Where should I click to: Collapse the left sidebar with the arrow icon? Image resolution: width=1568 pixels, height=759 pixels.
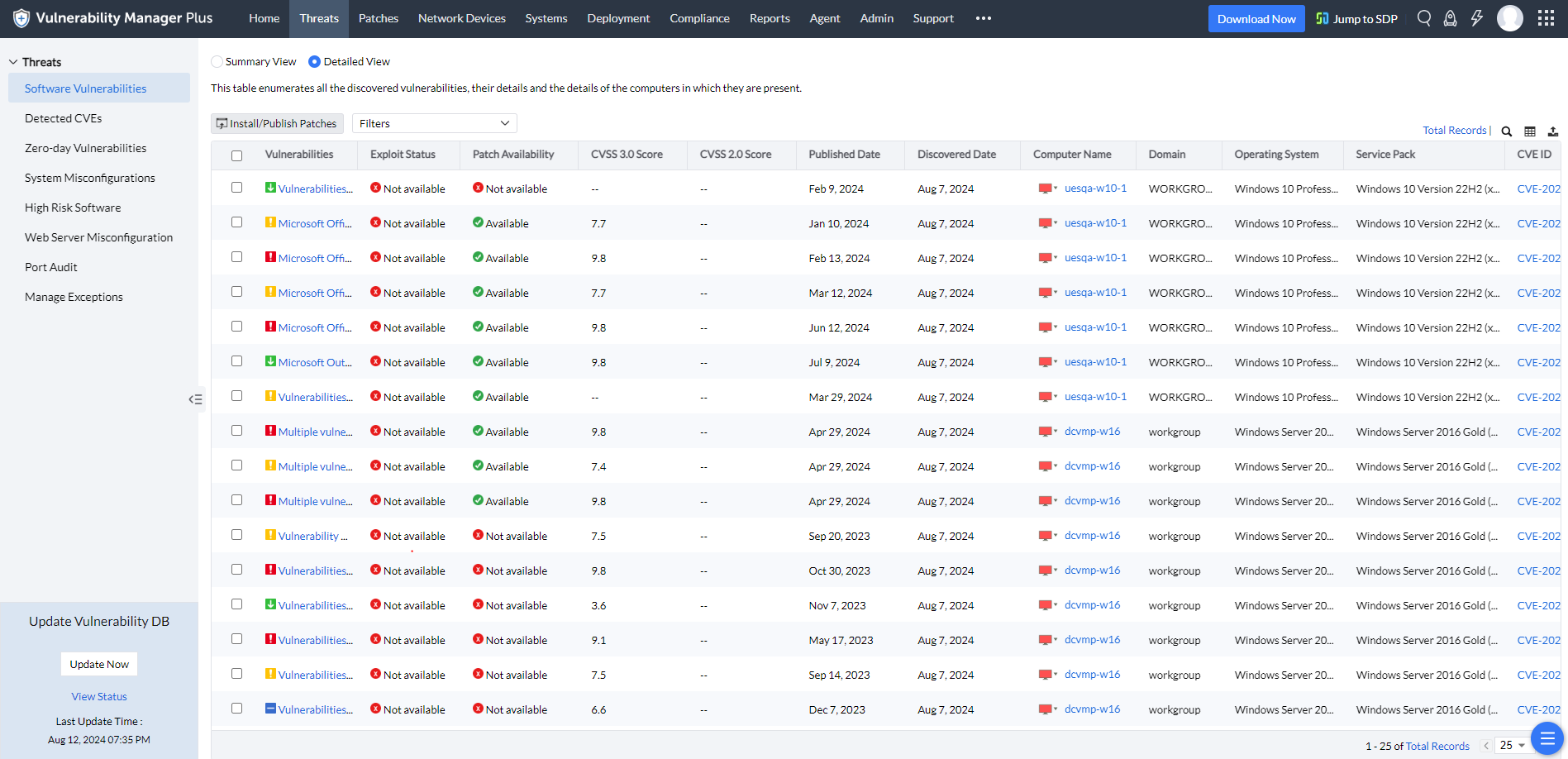(x=196, y=399)
